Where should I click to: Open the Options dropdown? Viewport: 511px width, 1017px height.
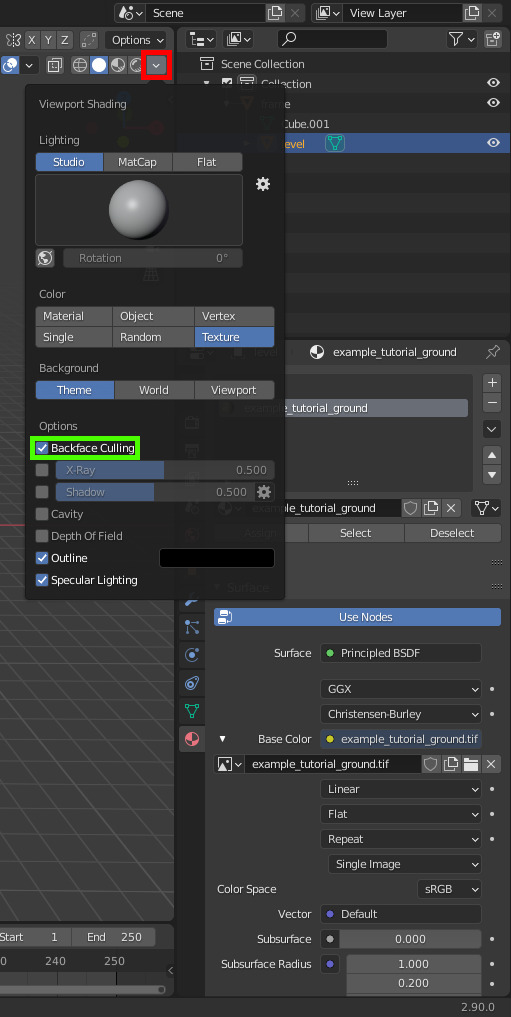(137, 40)
